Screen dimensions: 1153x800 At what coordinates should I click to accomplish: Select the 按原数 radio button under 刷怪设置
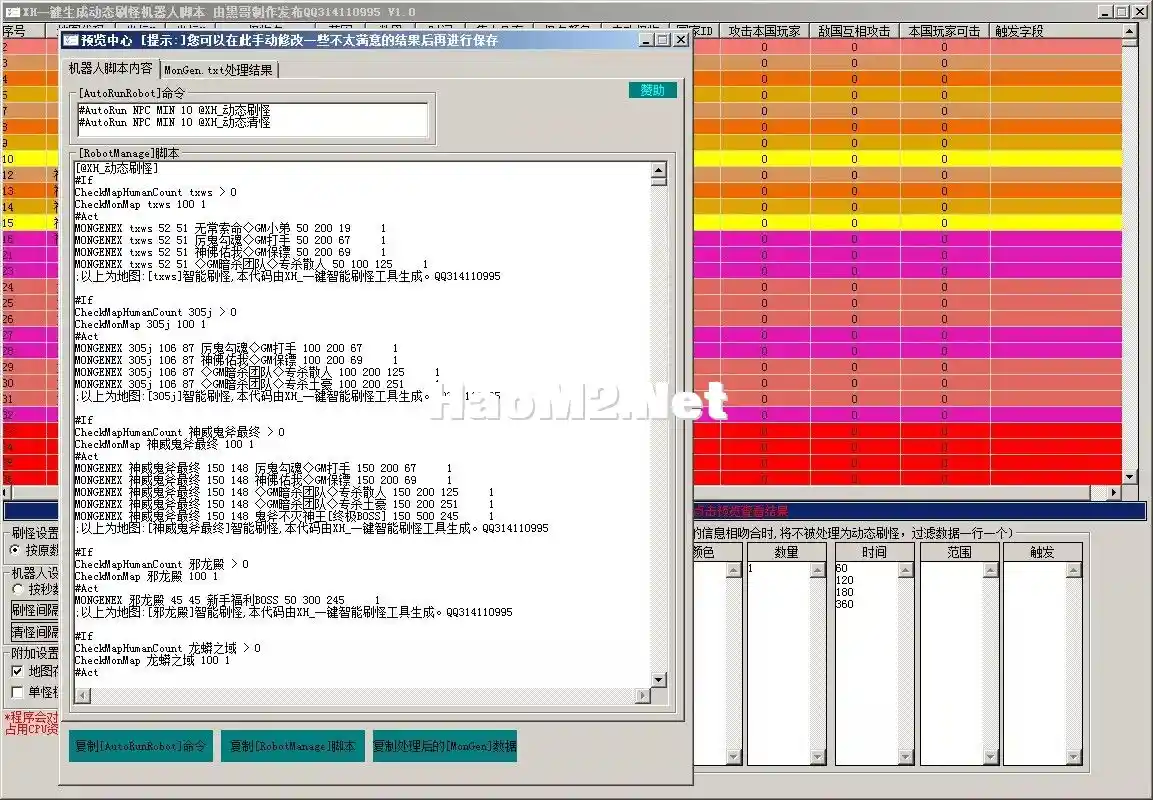pyautogui.click(x=15, y=550)
